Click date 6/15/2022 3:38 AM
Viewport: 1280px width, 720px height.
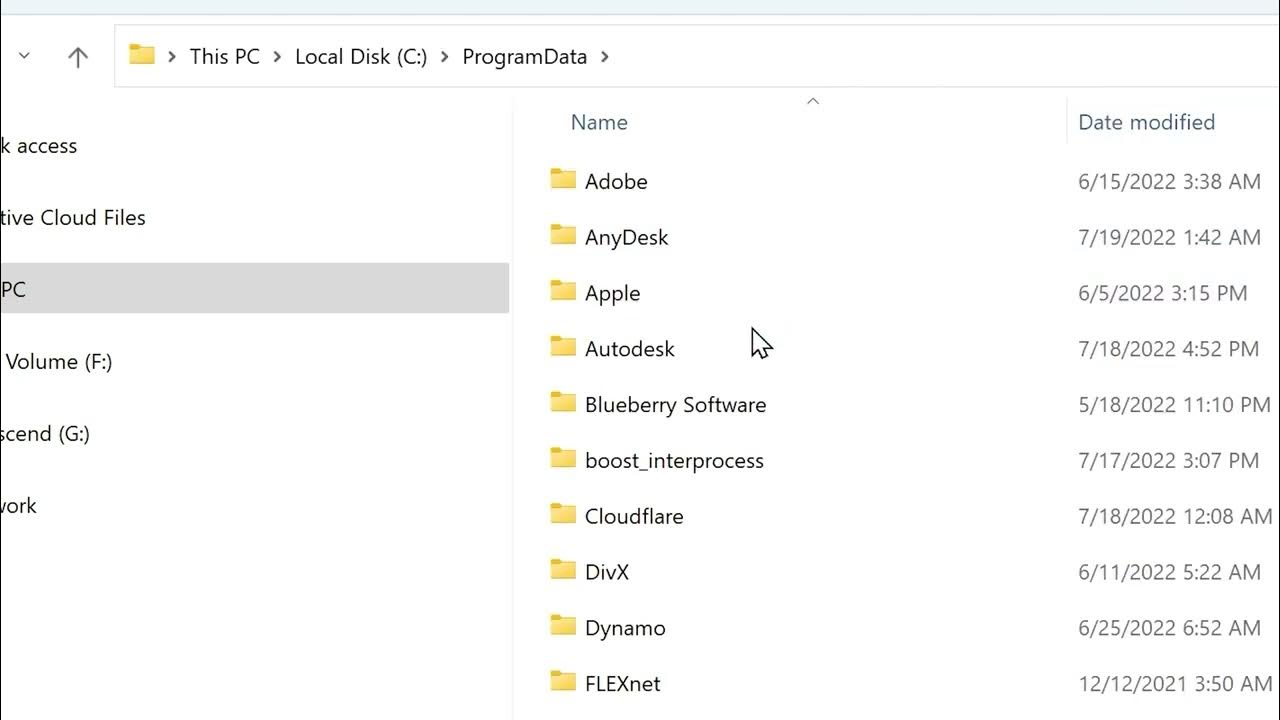pos(1169,181)
